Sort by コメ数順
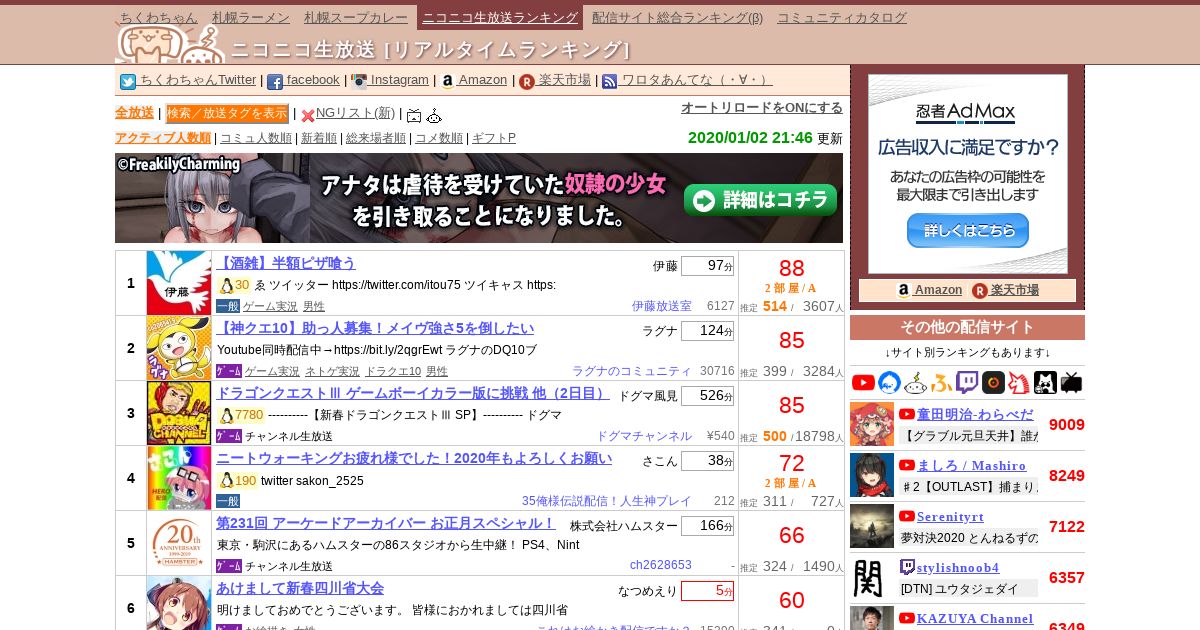Image resolution: width=1200 pixels, height=630 pixels. pyautogui.click(x=439, y=138)
